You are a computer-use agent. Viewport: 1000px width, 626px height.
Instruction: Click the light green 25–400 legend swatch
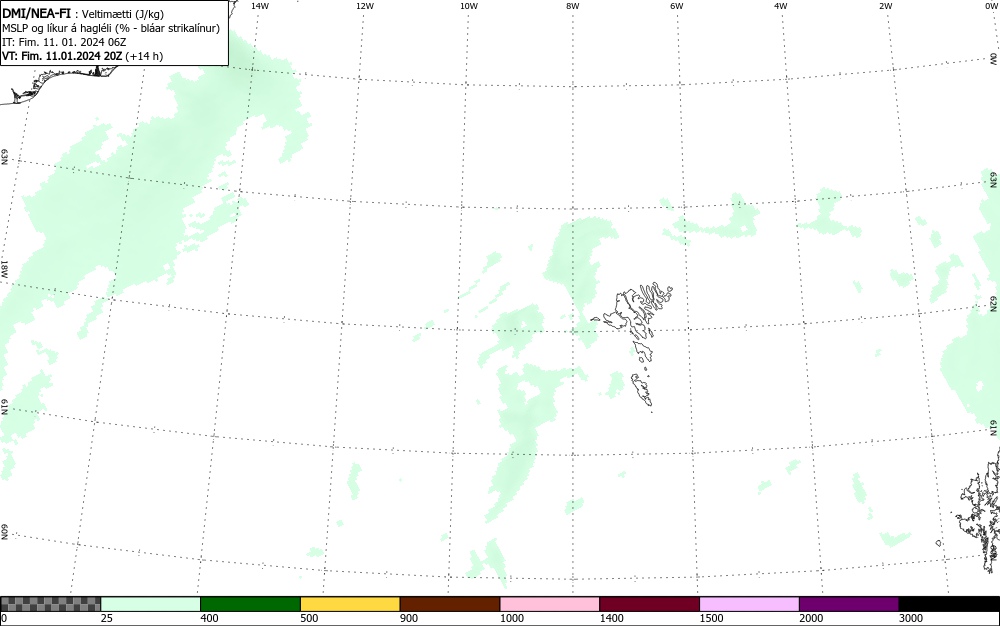click(x=151, y=604)
